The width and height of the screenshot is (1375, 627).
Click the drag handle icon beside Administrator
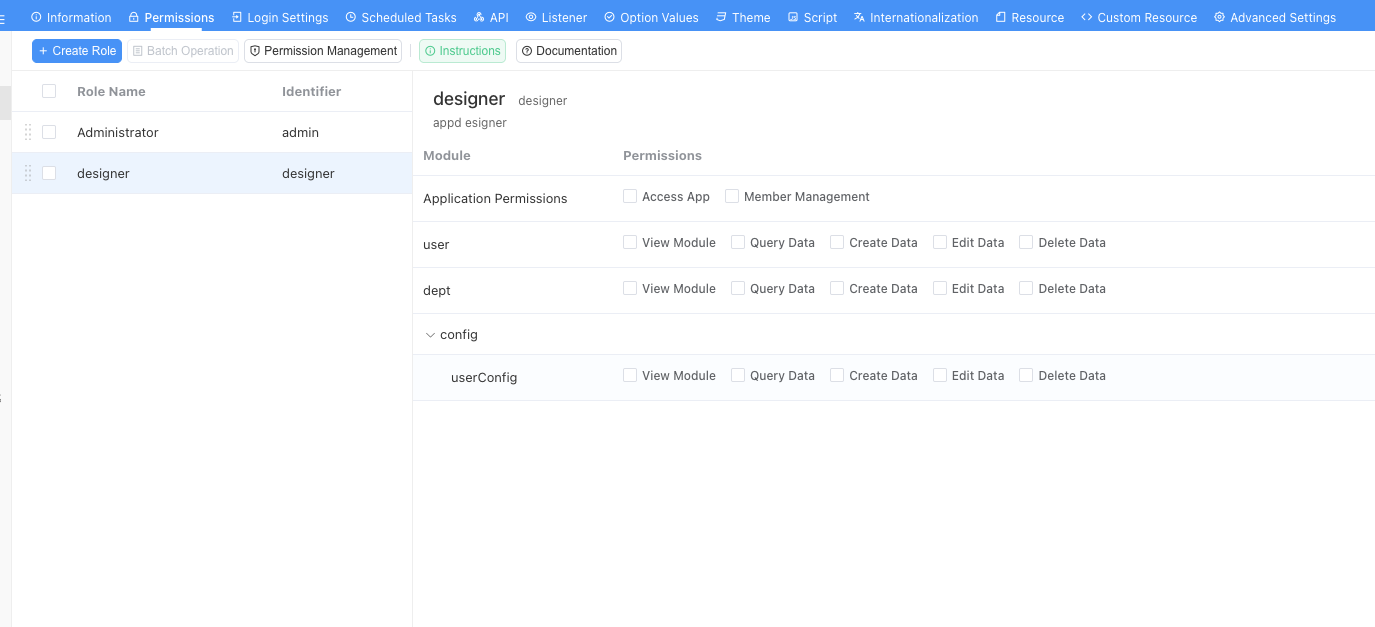[28, 132]
